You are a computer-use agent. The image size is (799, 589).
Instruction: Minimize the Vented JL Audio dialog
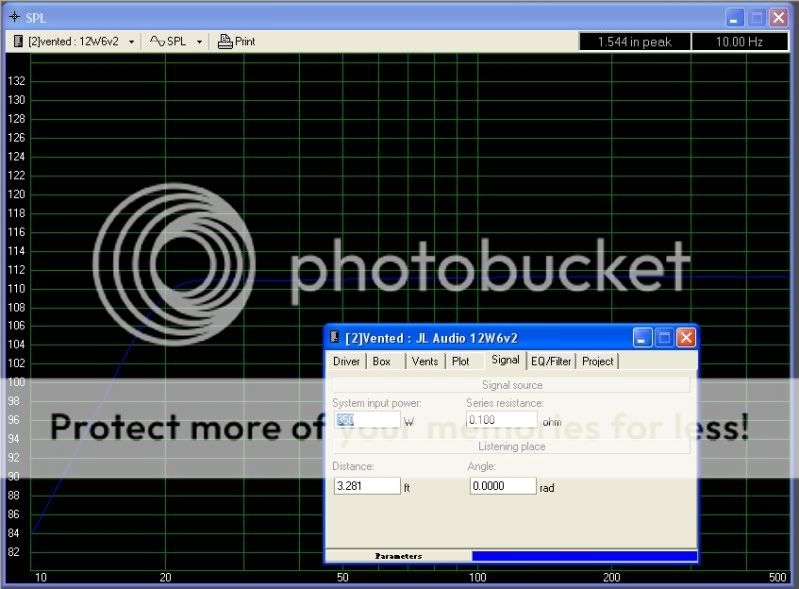point(642,338)
